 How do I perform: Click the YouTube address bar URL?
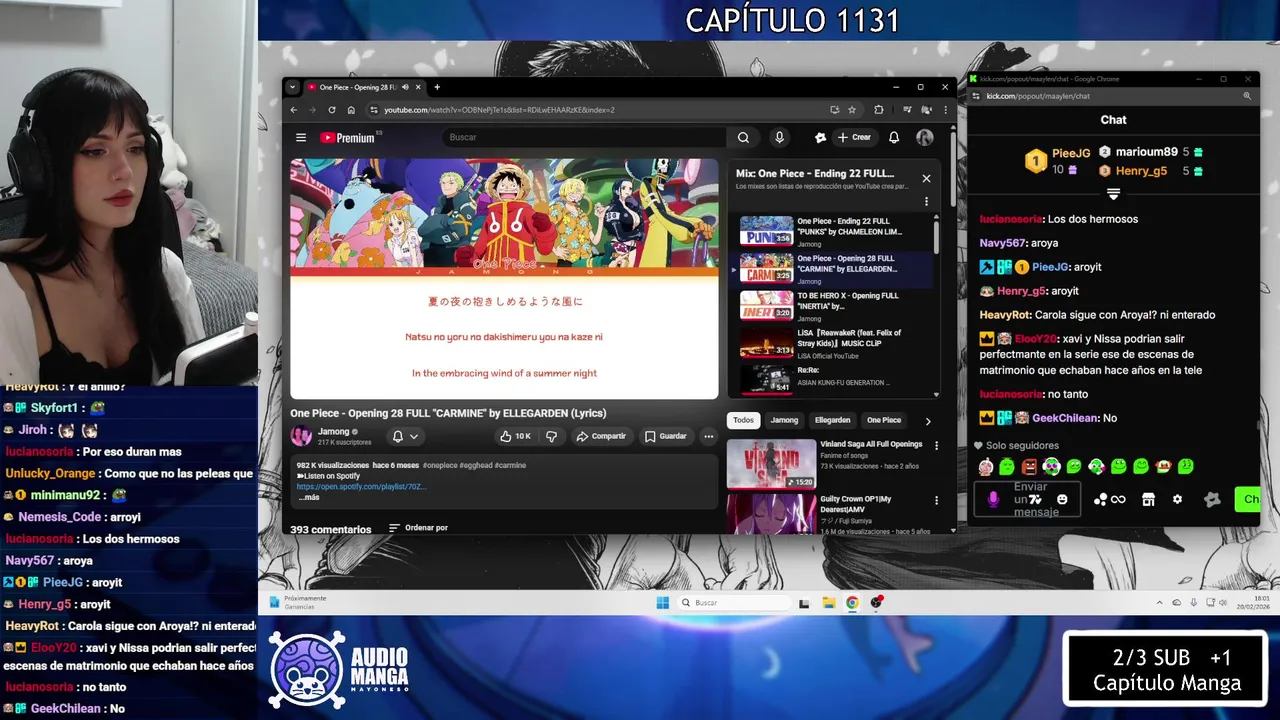coord(500,110)
